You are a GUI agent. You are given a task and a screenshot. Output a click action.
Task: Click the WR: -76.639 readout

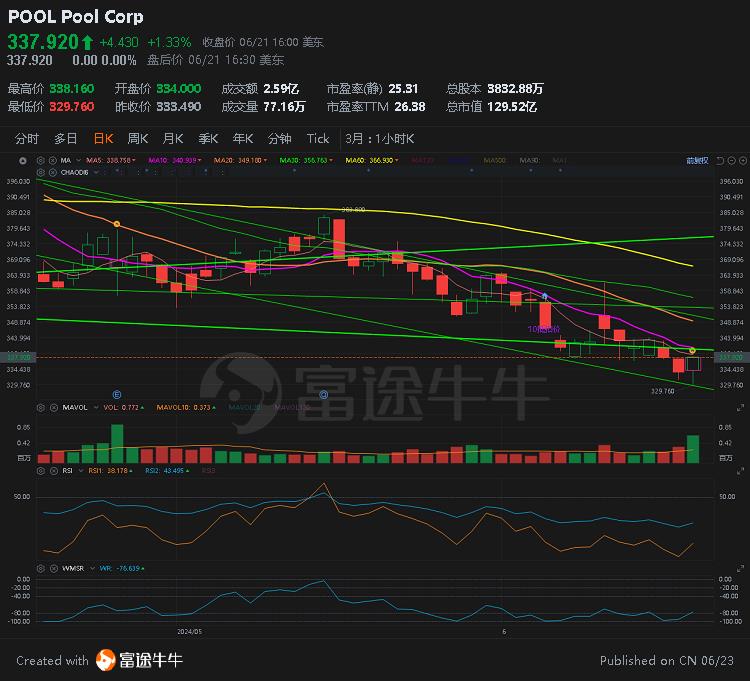tap(122, 568)
